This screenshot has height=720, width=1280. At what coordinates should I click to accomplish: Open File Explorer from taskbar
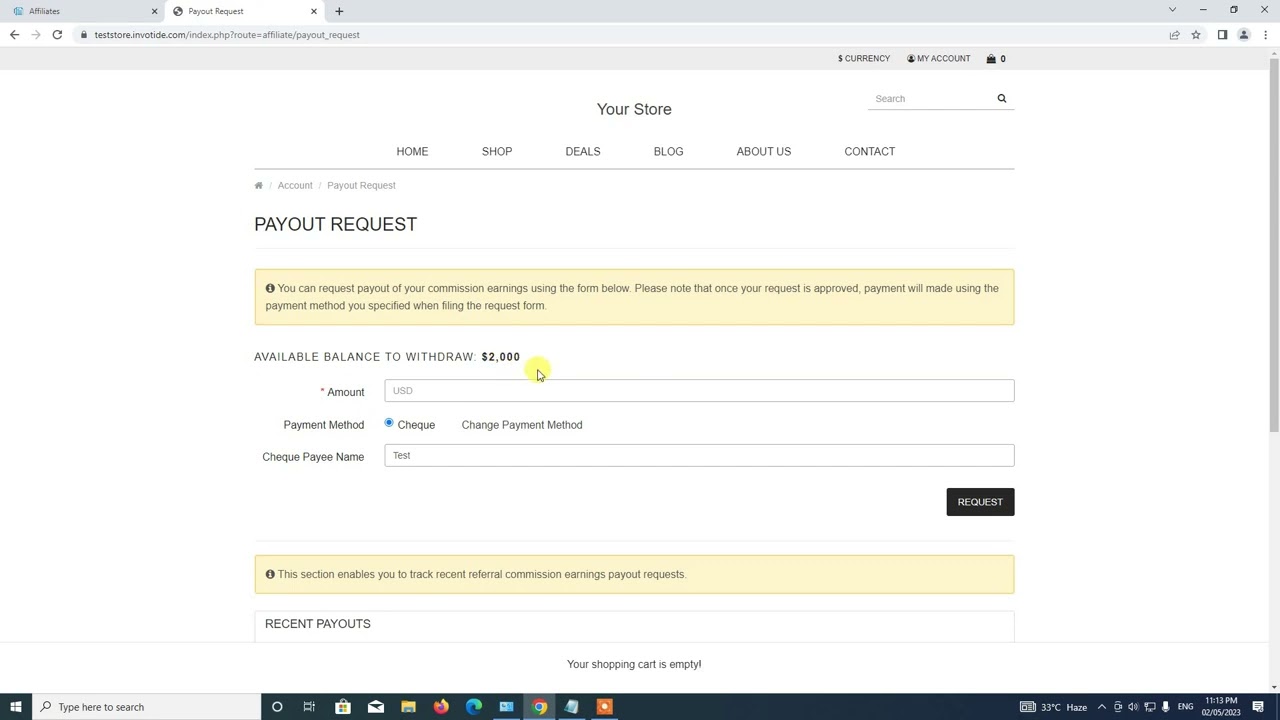tap(408, 707)
